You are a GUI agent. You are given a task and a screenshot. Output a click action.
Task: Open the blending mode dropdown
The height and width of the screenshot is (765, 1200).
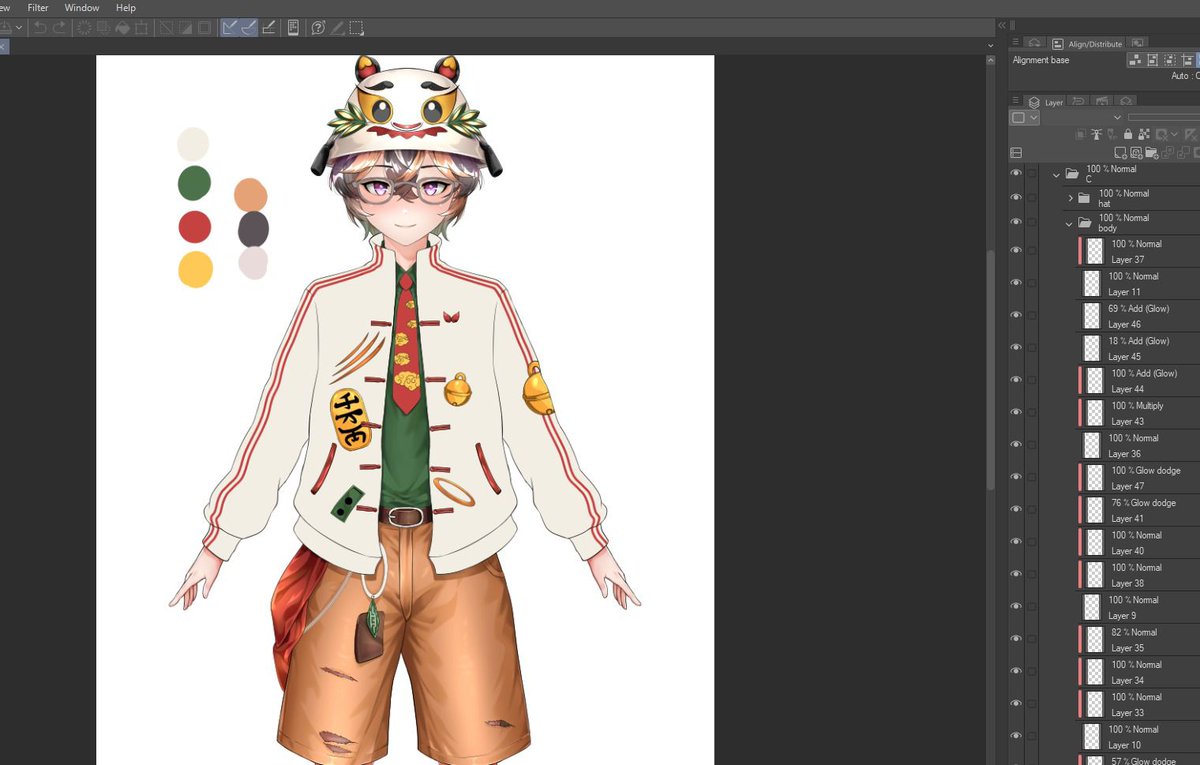(x=1084, y=118)
